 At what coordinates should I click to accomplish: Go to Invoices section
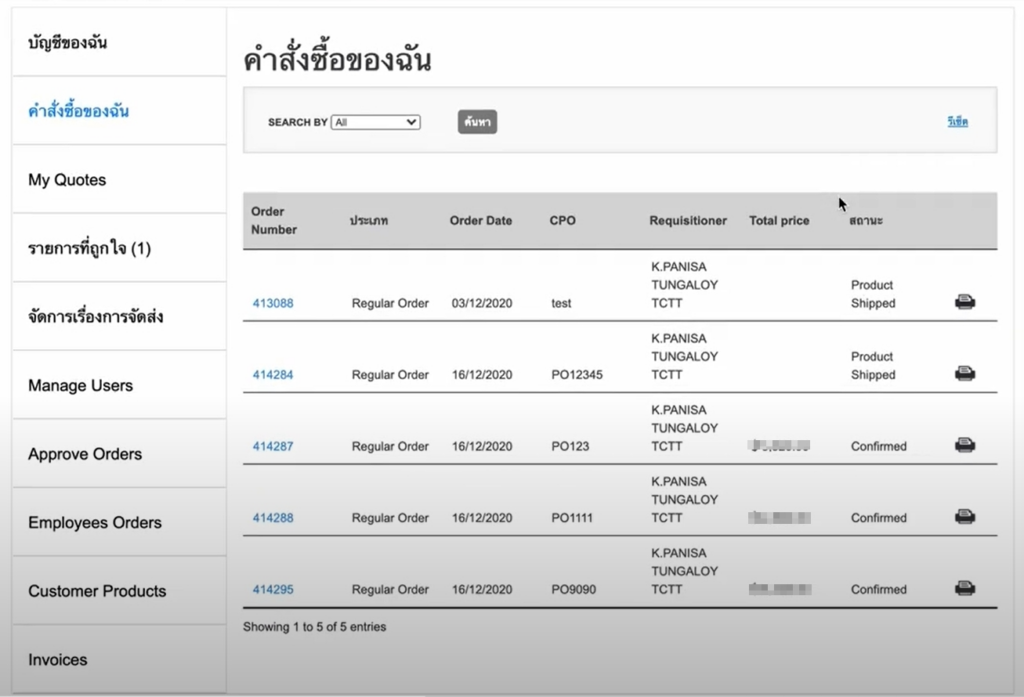tap(58, 660)
